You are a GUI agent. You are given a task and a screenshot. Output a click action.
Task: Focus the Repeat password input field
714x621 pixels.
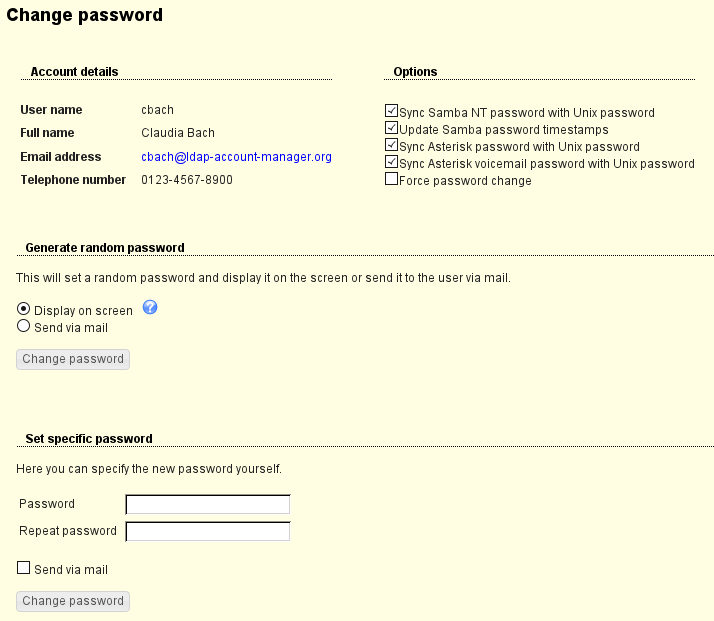(x=207, y=531)
